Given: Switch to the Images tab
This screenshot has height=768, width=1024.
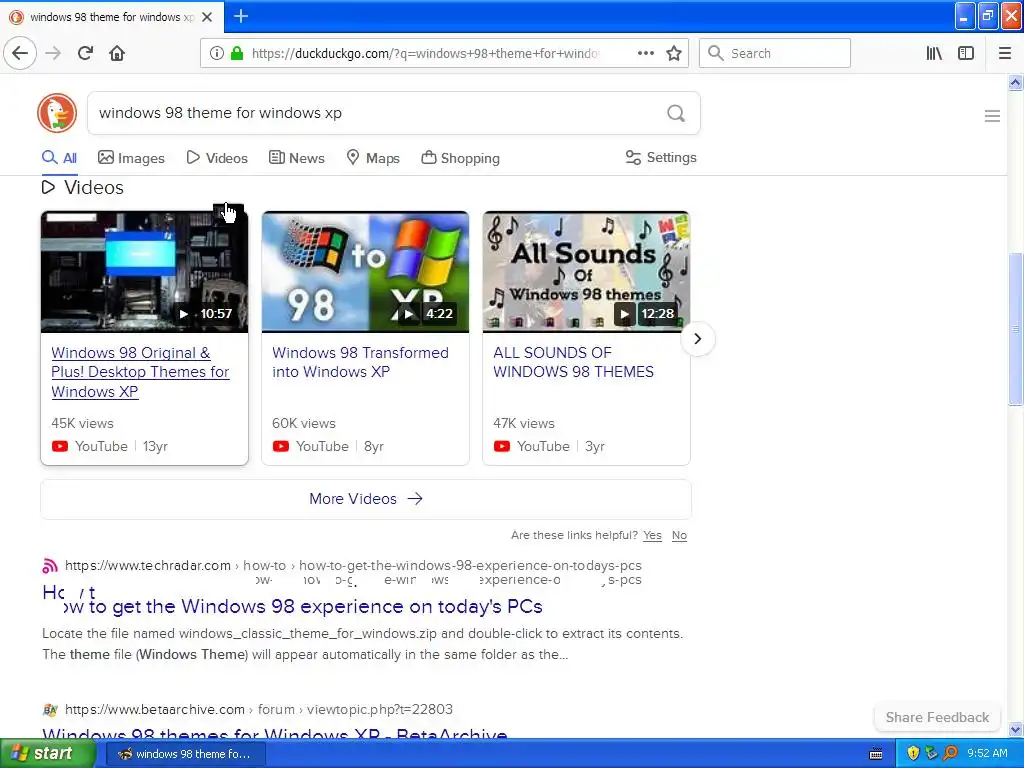Looking at the screenshot, I should pos(131,158).
